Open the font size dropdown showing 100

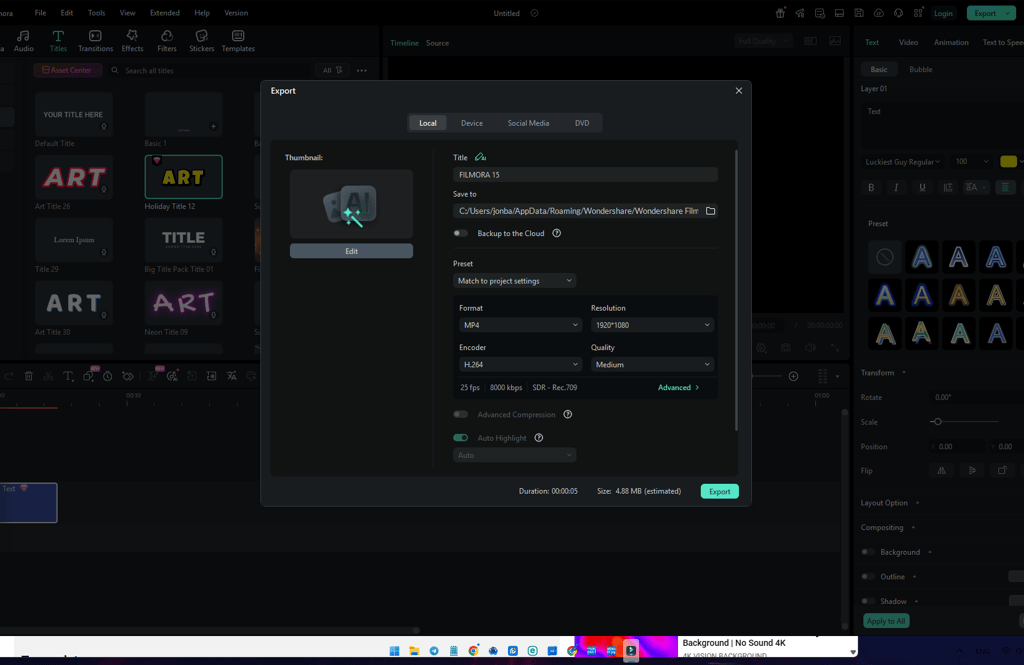pyautogui.click(x=972, y=161)
